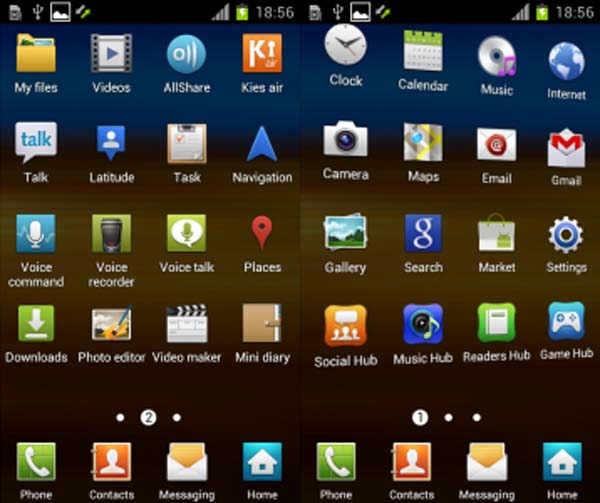Screen dimensions: 600x503
Task: Launch the Maps app
Action: pyautogui.click(x=423, y=142)
